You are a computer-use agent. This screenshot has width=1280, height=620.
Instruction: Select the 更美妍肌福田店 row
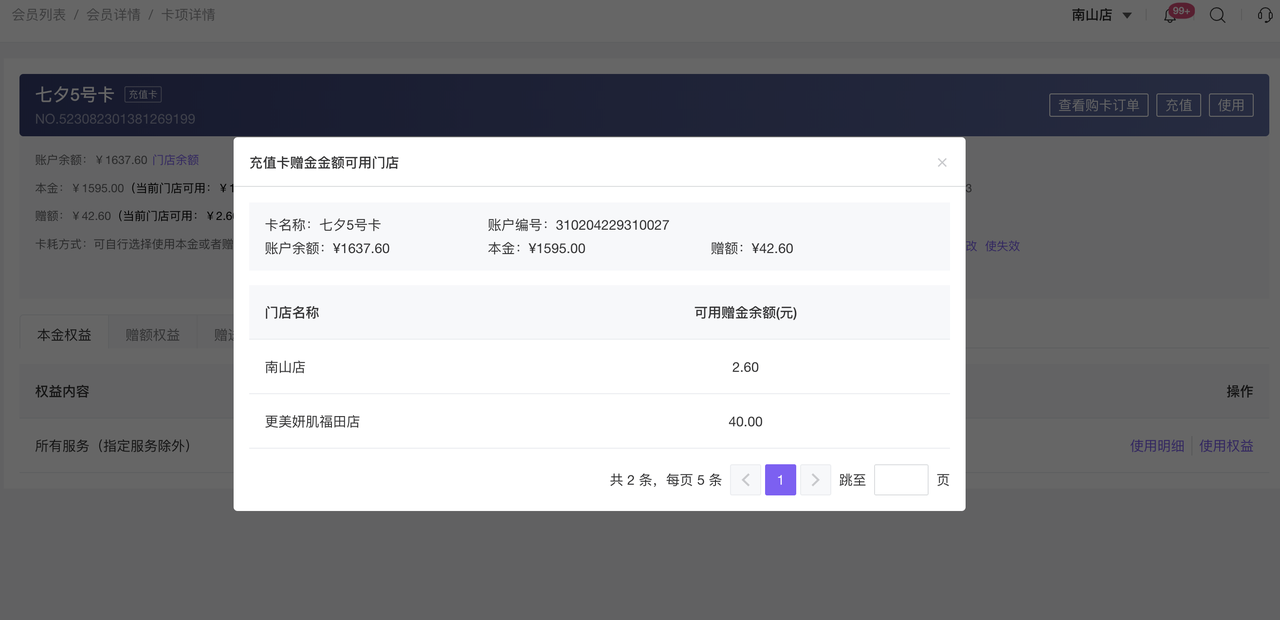pos(599,421)
